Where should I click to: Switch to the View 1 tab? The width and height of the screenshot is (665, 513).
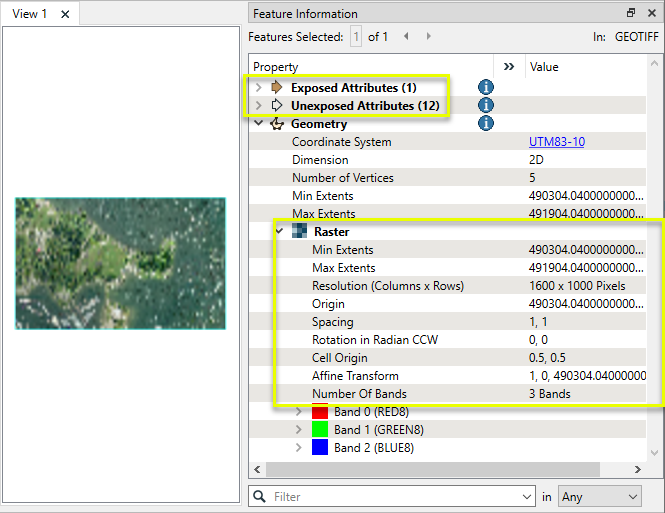[x=30, y=14]
